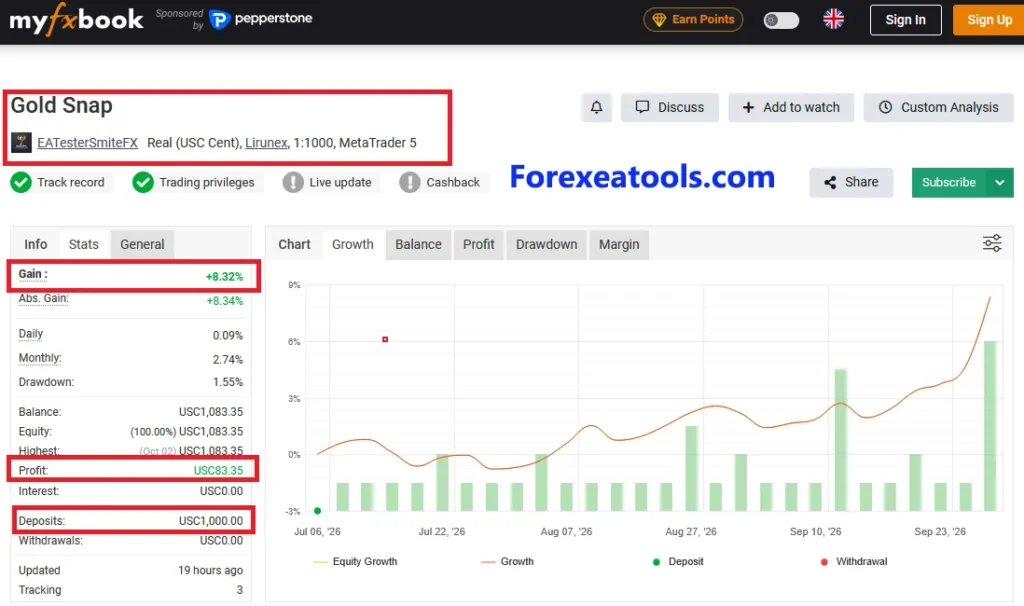Click the Cashback exclamation status icon

tap(409, 182)
